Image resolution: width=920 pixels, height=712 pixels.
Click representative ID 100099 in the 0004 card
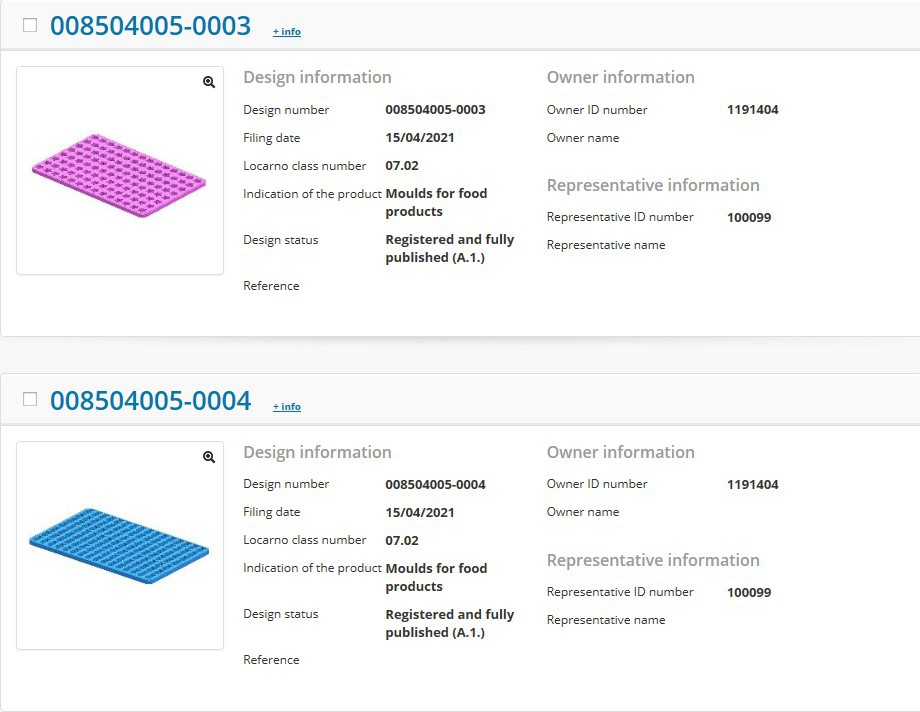(749, 592)
